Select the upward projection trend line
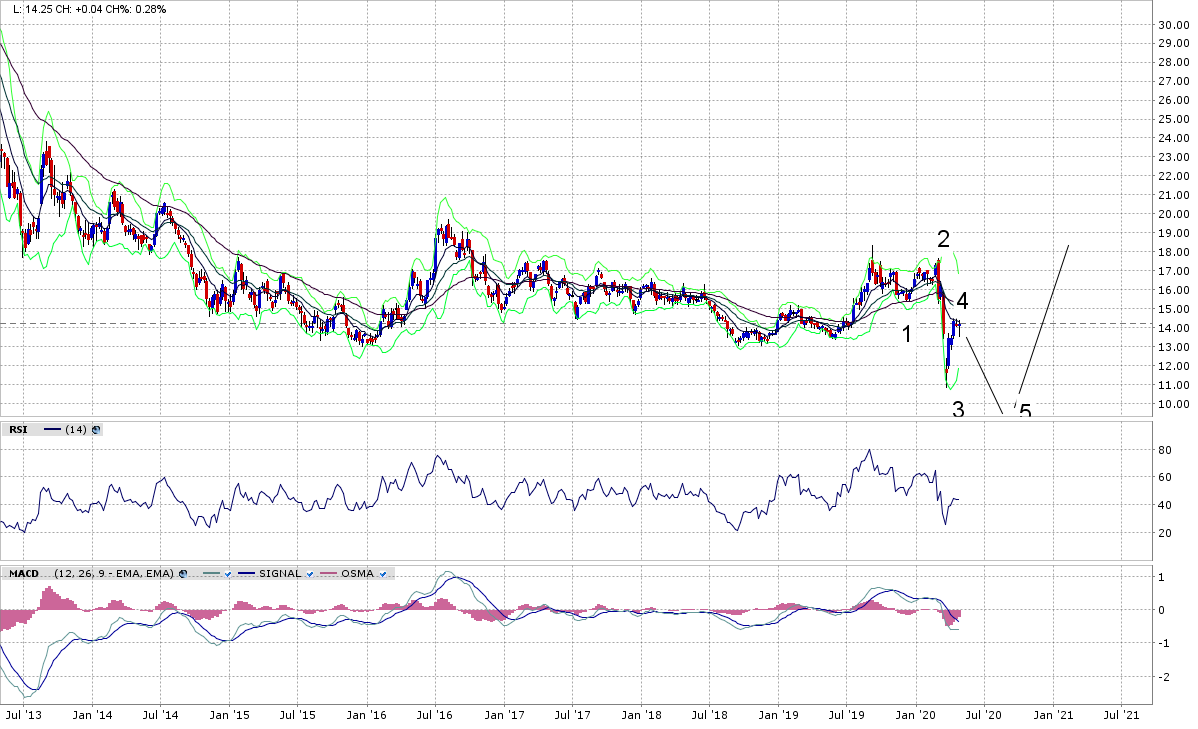Screen dimensions: 1198x729 coord(1043,320)
